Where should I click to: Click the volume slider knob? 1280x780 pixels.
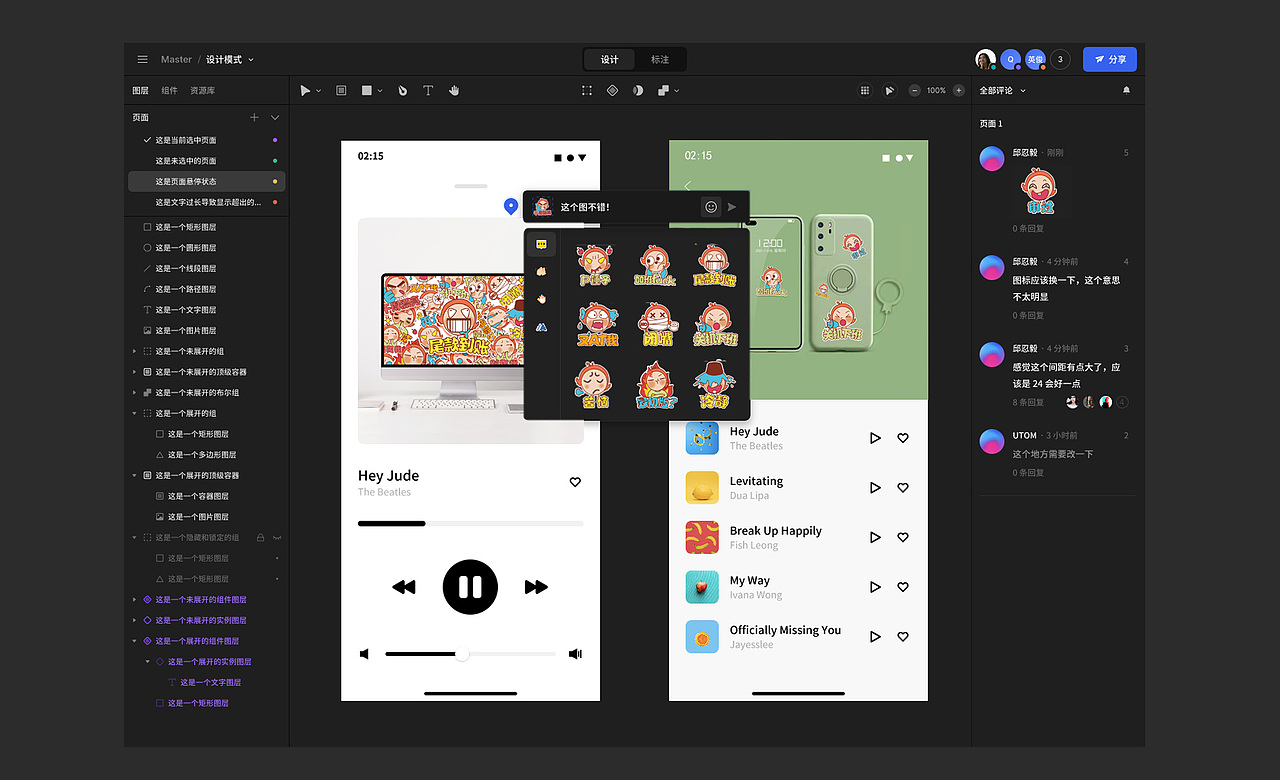coord(462,654)
